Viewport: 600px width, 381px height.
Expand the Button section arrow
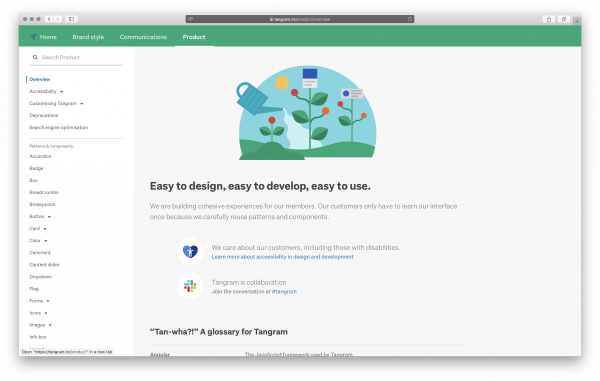click(x=49, y=217)
